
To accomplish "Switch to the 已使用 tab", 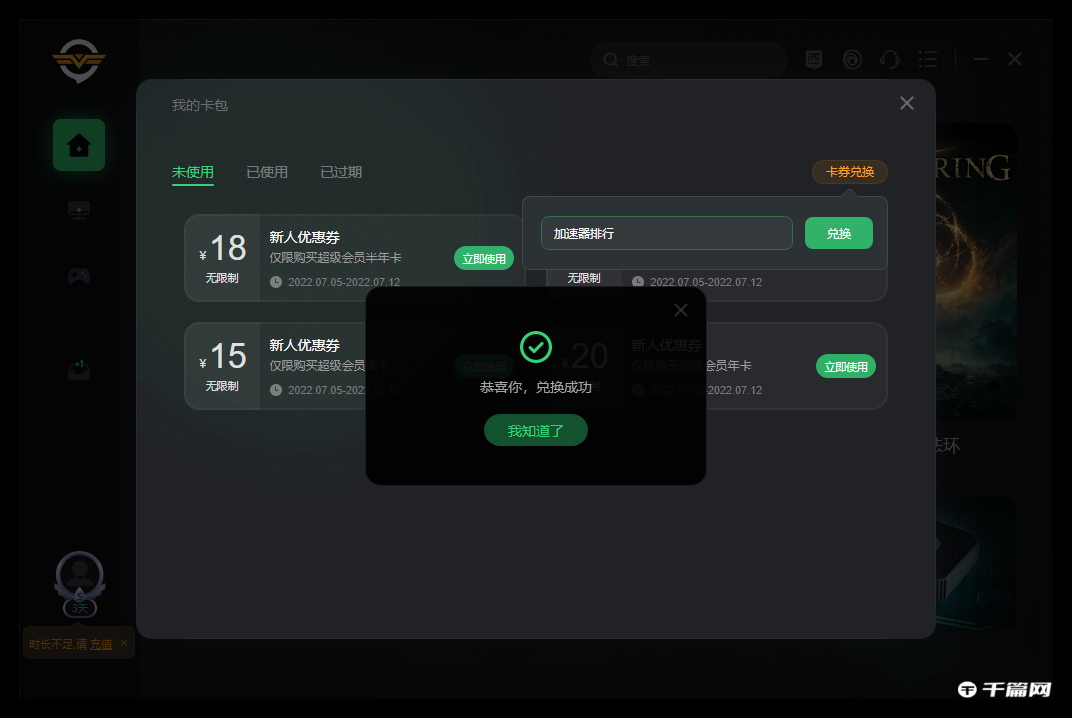I will click(x=267, y=171).
